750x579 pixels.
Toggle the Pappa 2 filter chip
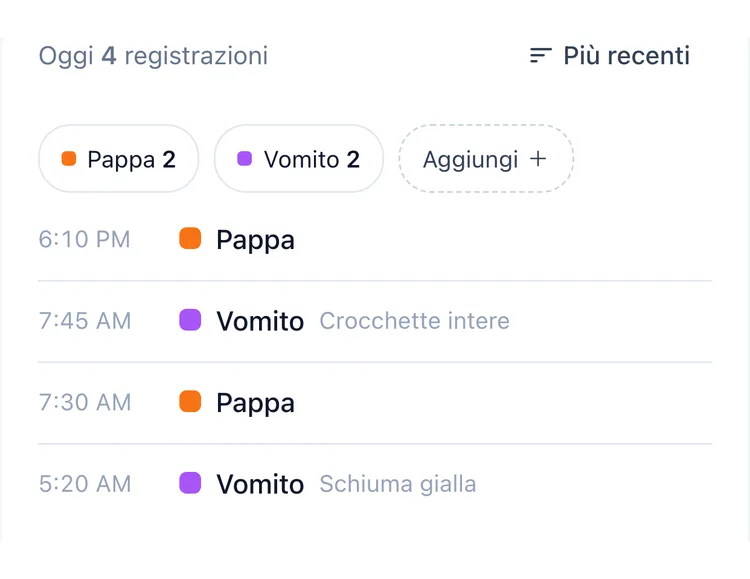tap(119, 158)
